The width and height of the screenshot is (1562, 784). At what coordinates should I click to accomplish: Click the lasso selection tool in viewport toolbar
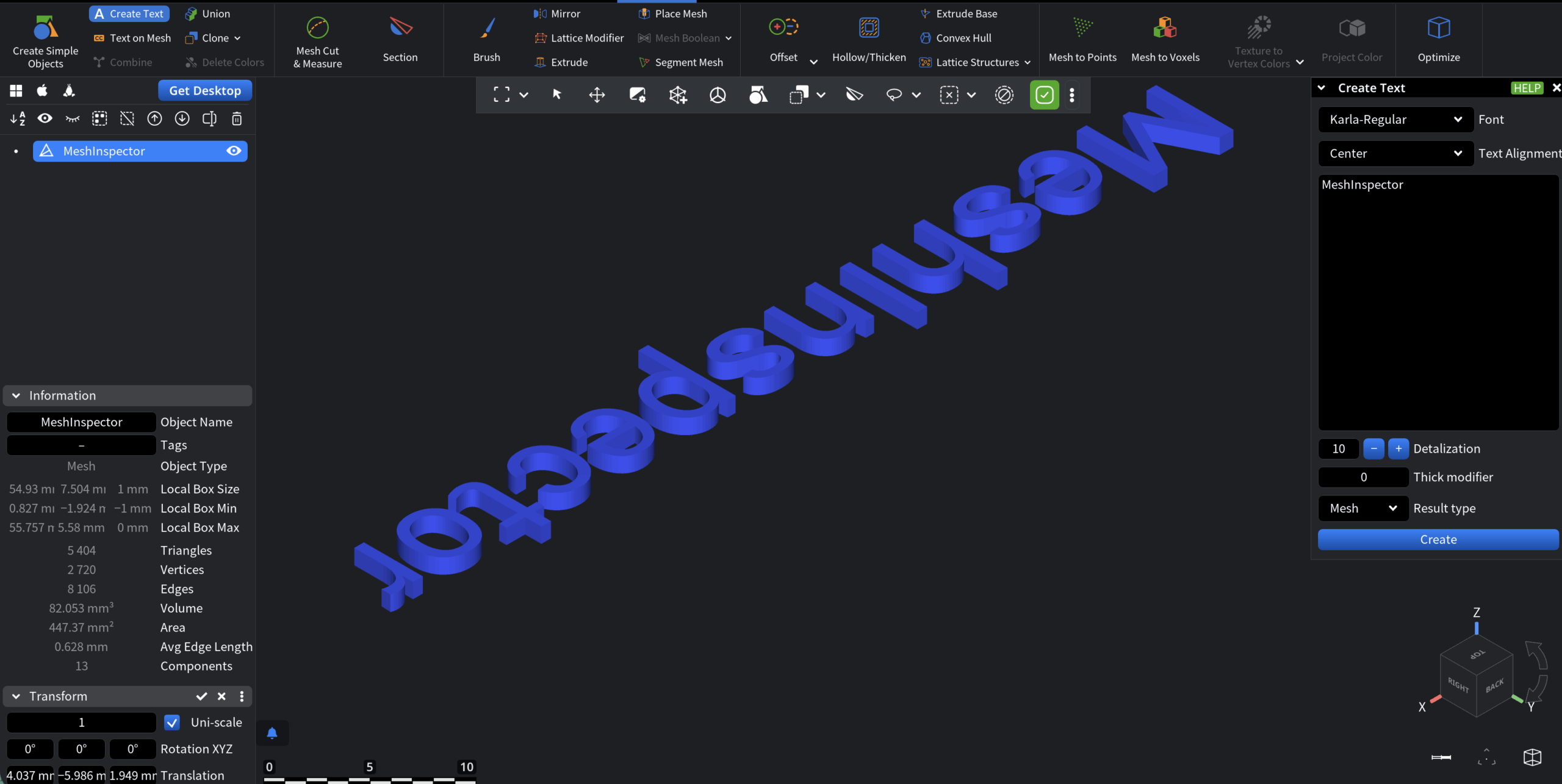point(893,95)
